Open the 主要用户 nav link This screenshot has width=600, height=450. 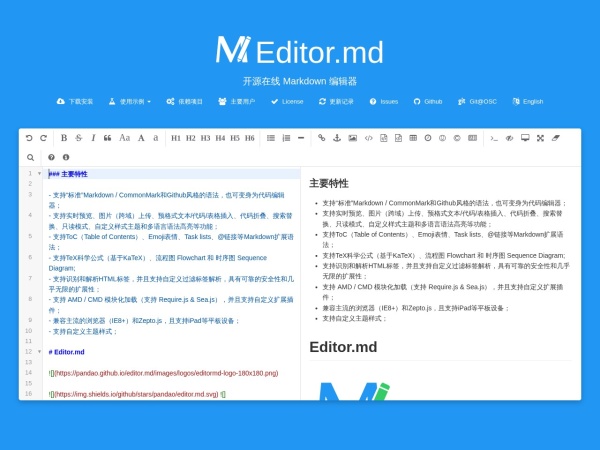pos(236,101)
